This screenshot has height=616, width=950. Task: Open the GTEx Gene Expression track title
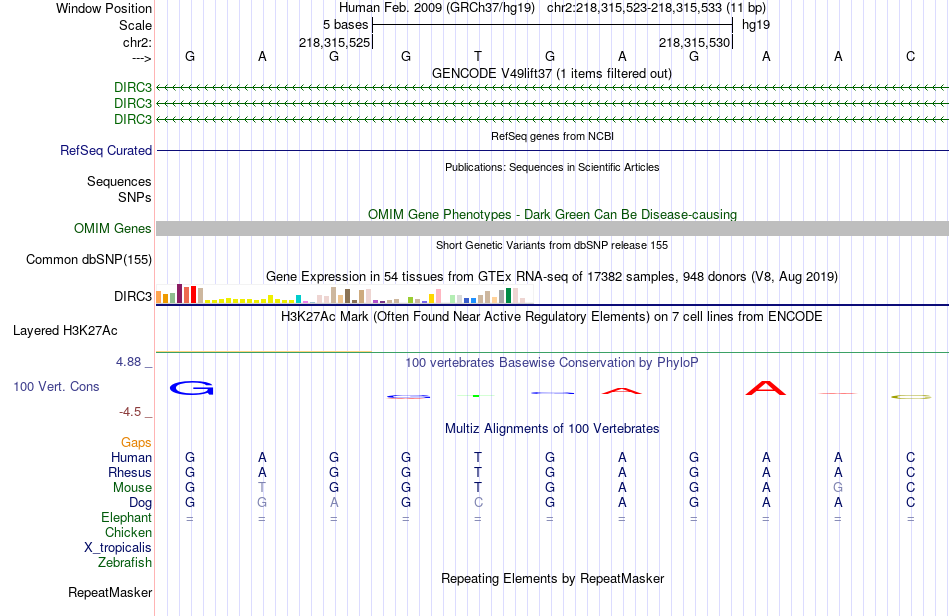click(552, 277)
